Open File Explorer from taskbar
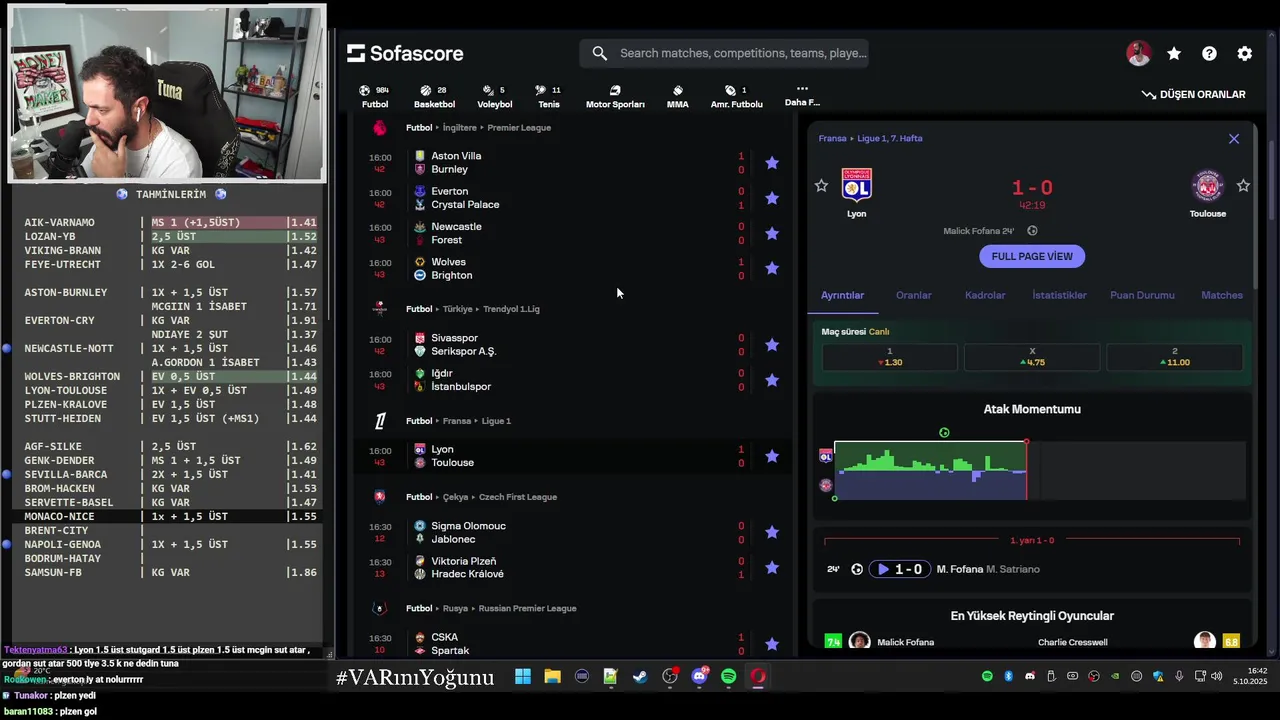This screenshot has width=1280, height=720. [x=552, y=677]
